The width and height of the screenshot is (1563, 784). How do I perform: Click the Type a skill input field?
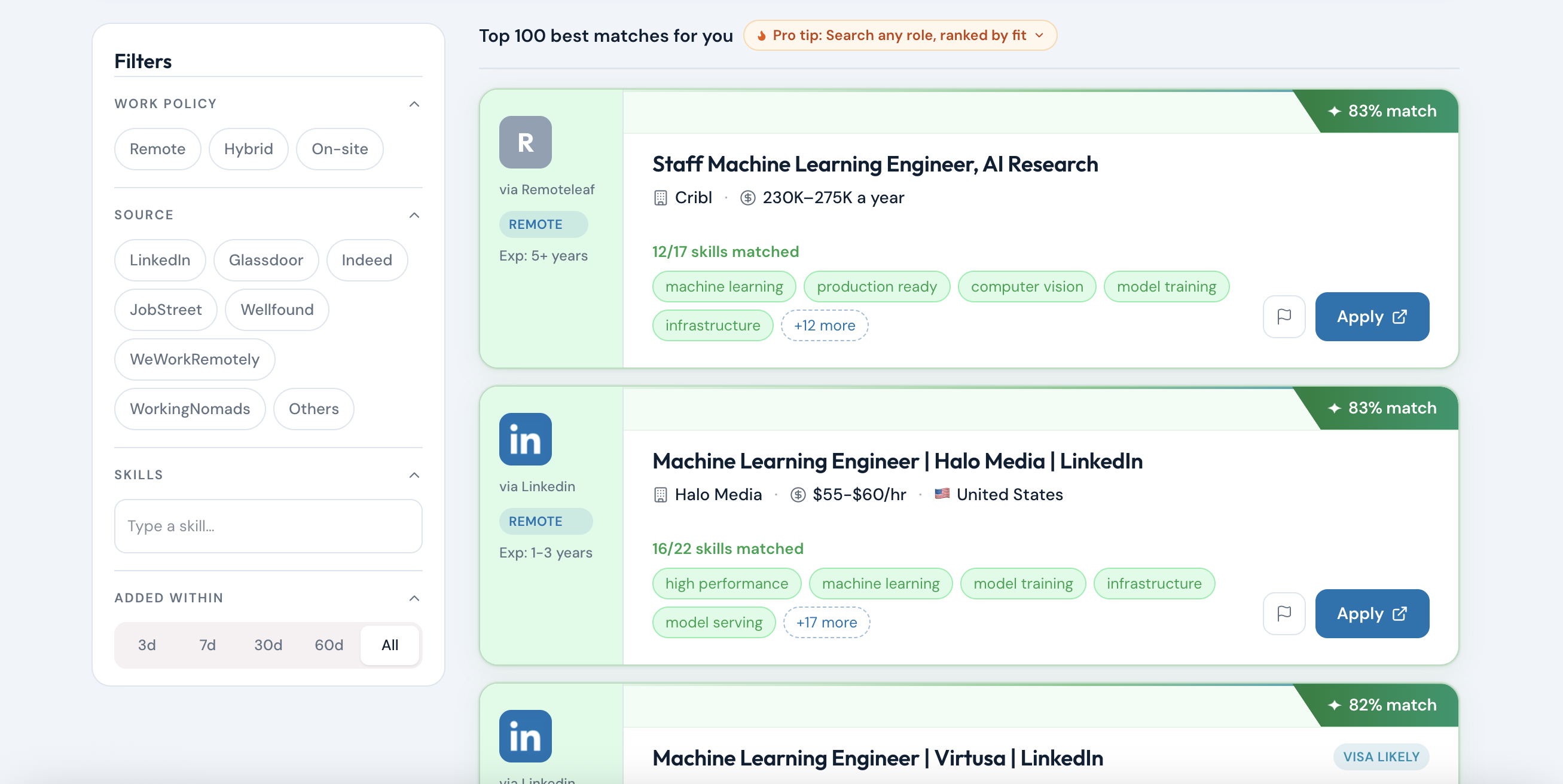268,526
